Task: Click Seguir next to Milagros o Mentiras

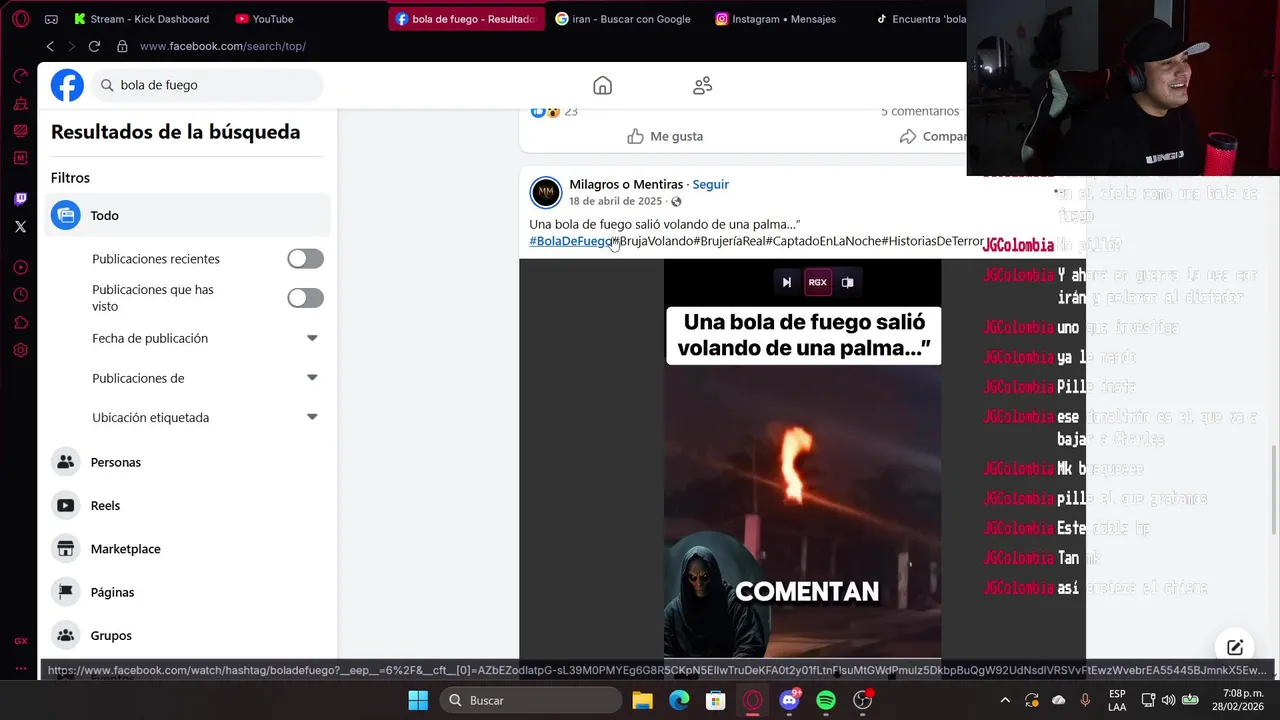Action: [711, 184]
